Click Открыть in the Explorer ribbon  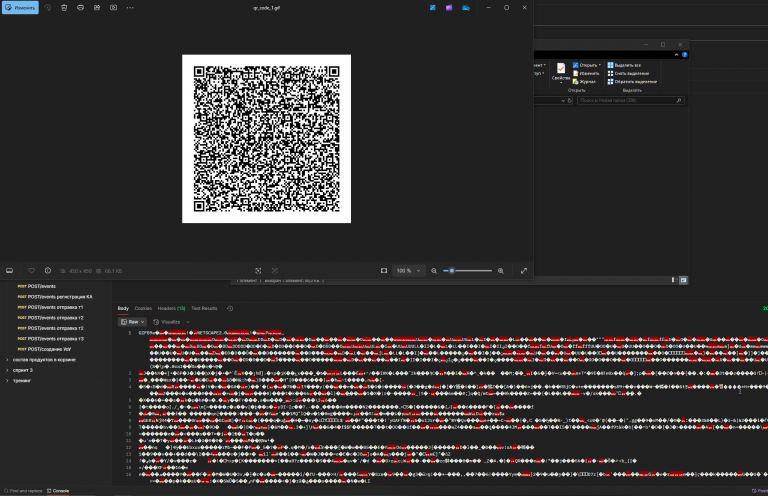[587, 65]
